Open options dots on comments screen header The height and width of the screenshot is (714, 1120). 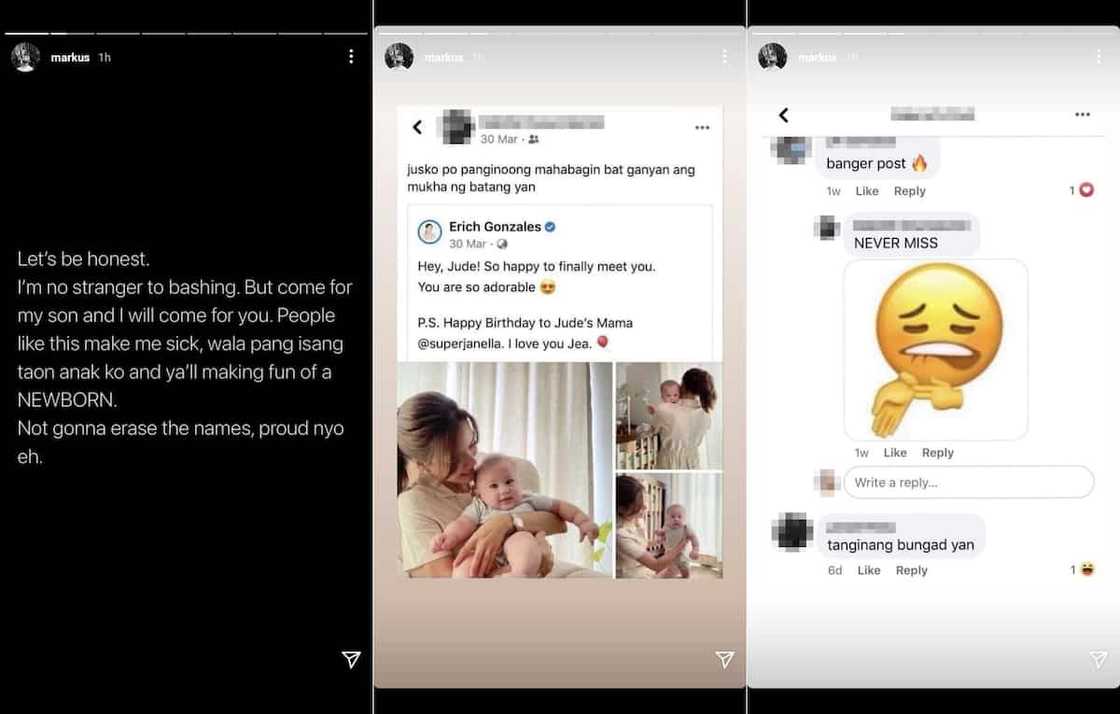point(1082,114)
